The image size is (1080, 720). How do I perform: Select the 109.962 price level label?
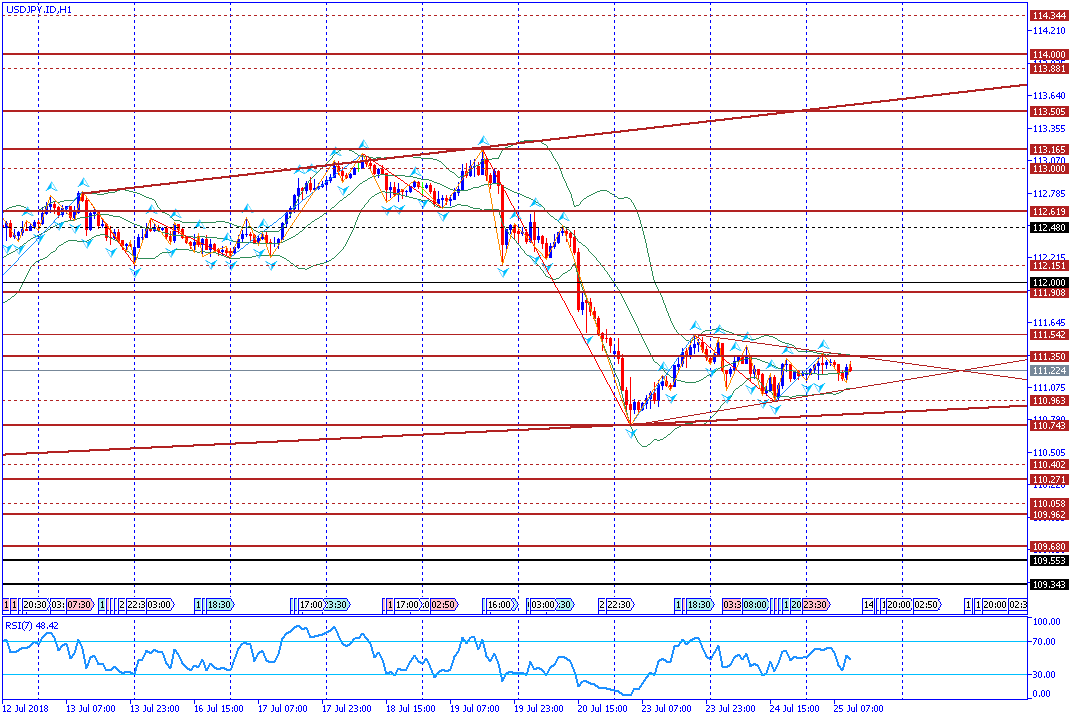tap(1048, 515)
